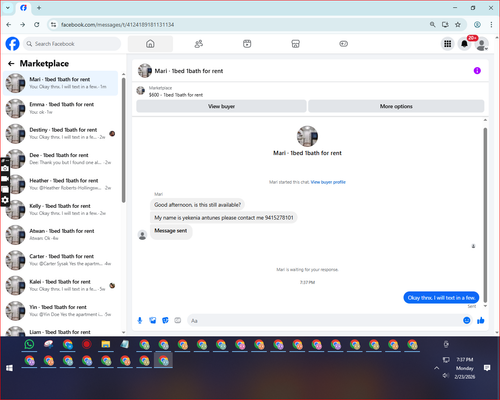The width and height of the screenshot is (500, 400).
Task: Click the message containing phone number 9415278101
Action: (224, 218)
